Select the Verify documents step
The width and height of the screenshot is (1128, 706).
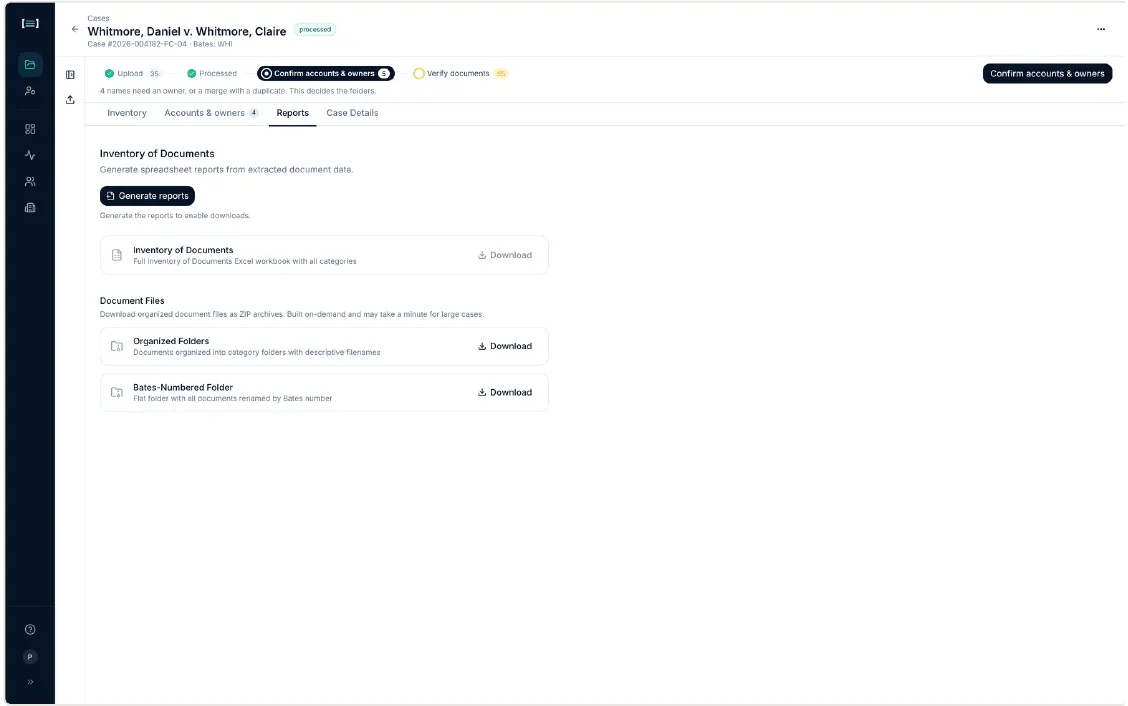pyautogui.click(x=460, y=73)
